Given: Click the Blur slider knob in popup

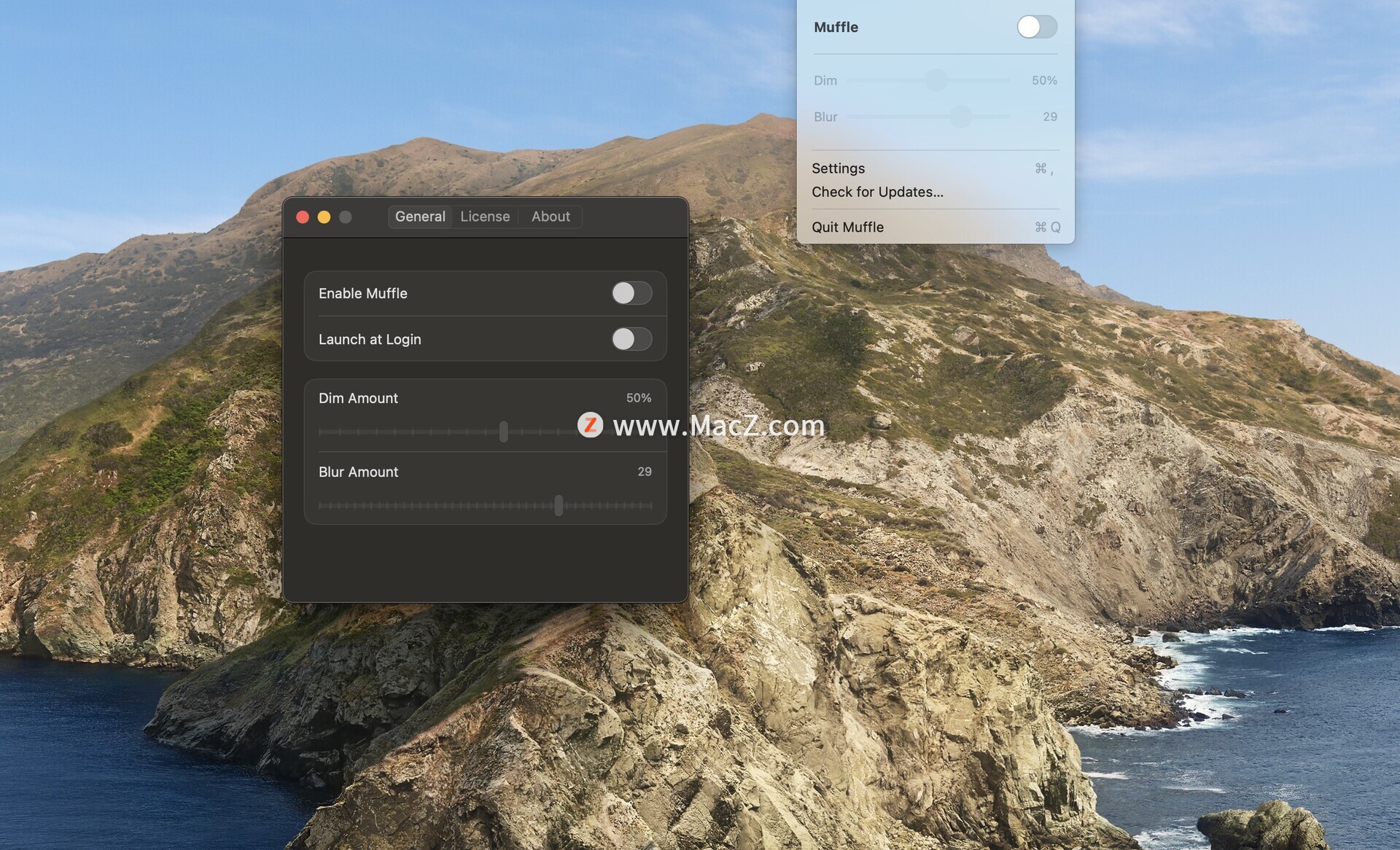Looking at the screenshot, I should click(x=961, y=117).
